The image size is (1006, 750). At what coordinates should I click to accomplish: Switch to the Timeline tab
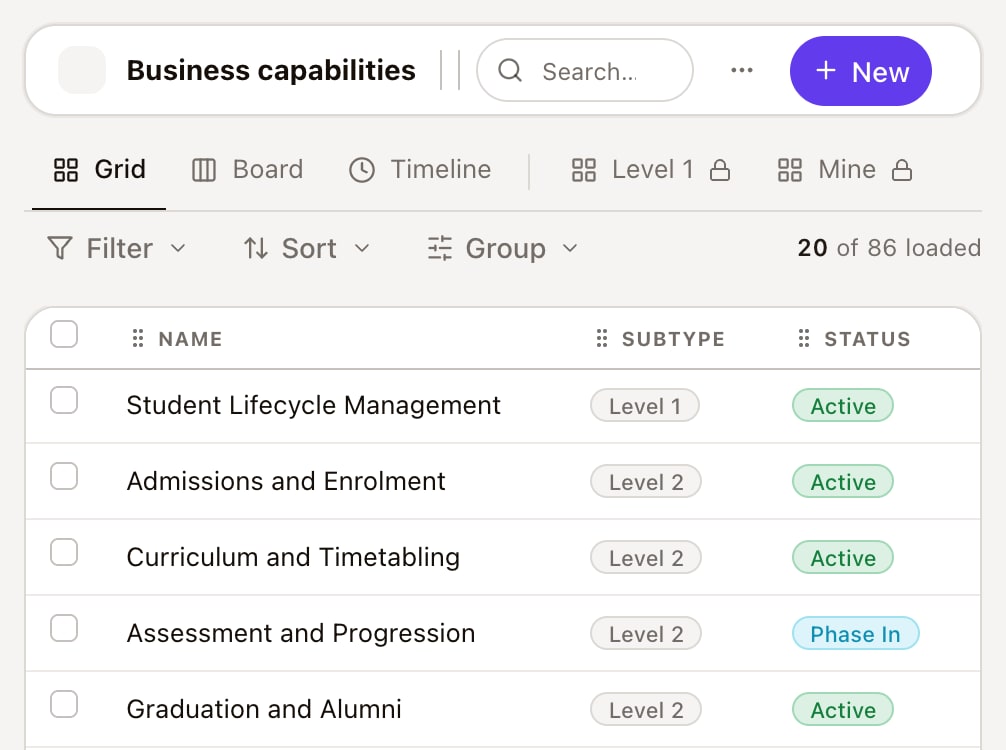pos(420,170)
